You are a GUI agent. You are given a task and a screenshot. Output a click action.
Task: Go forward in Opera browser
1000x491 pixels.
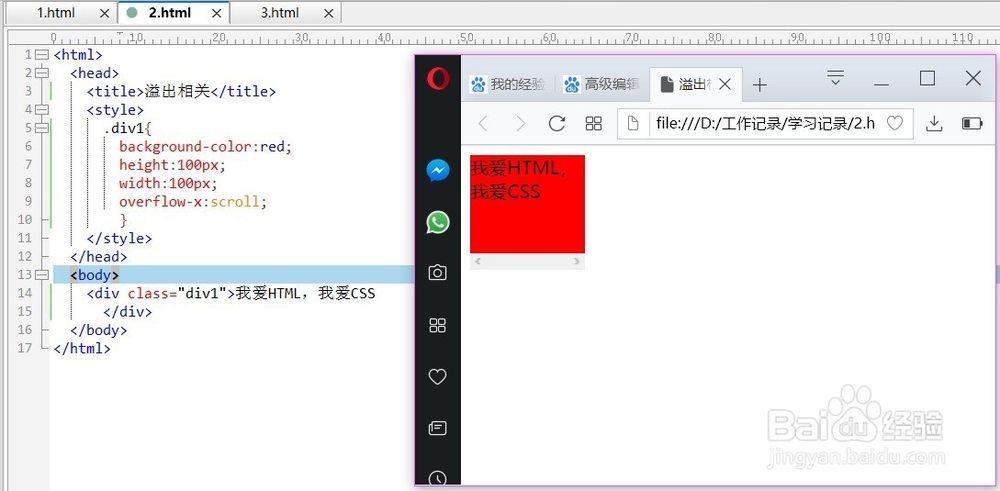pyautogui.click(x=520, y=123)
